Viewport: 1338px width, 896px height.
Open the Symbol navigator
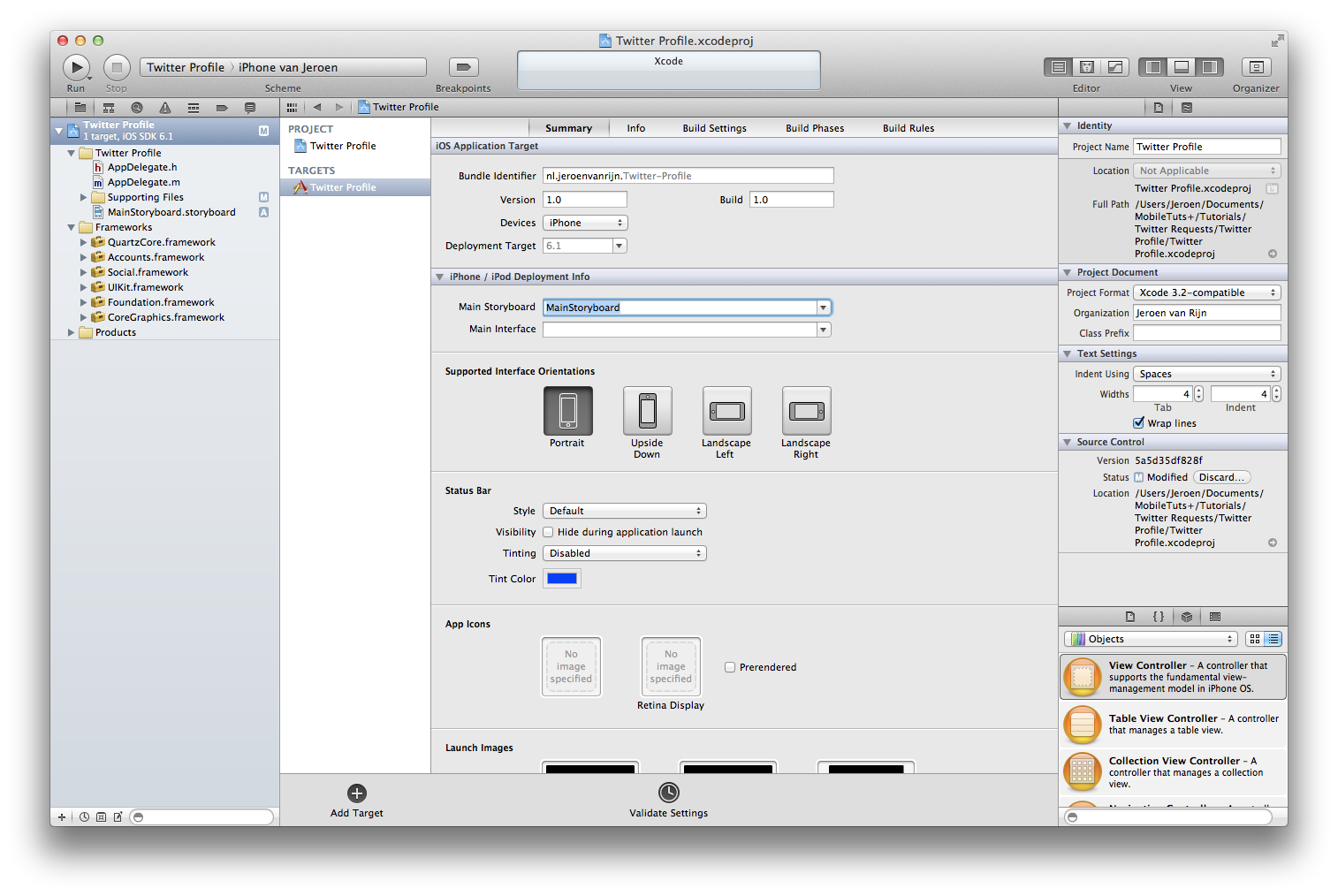(x=109, y=108)
